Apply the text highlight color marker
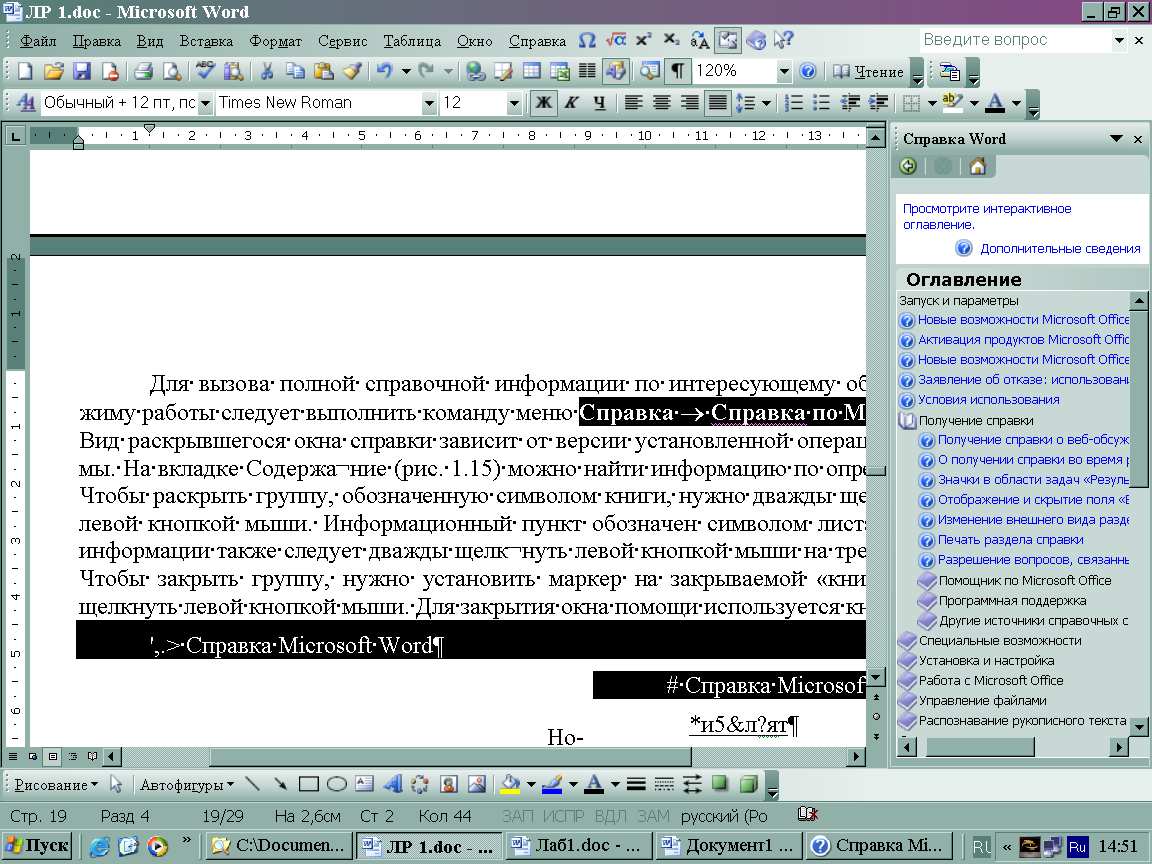This screenshot has height=864, width=1152. (953, 103)
